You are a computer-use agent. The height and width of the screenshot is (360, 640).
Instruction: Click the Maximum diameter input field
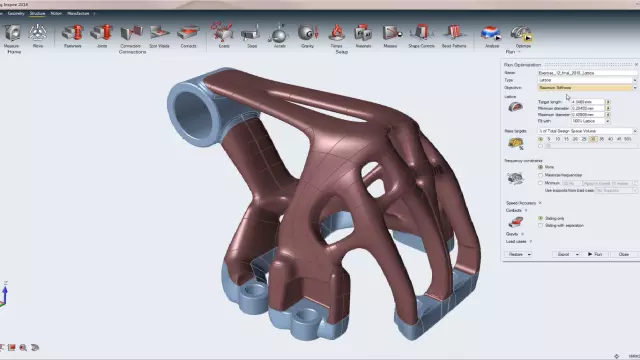click(587, 115)
